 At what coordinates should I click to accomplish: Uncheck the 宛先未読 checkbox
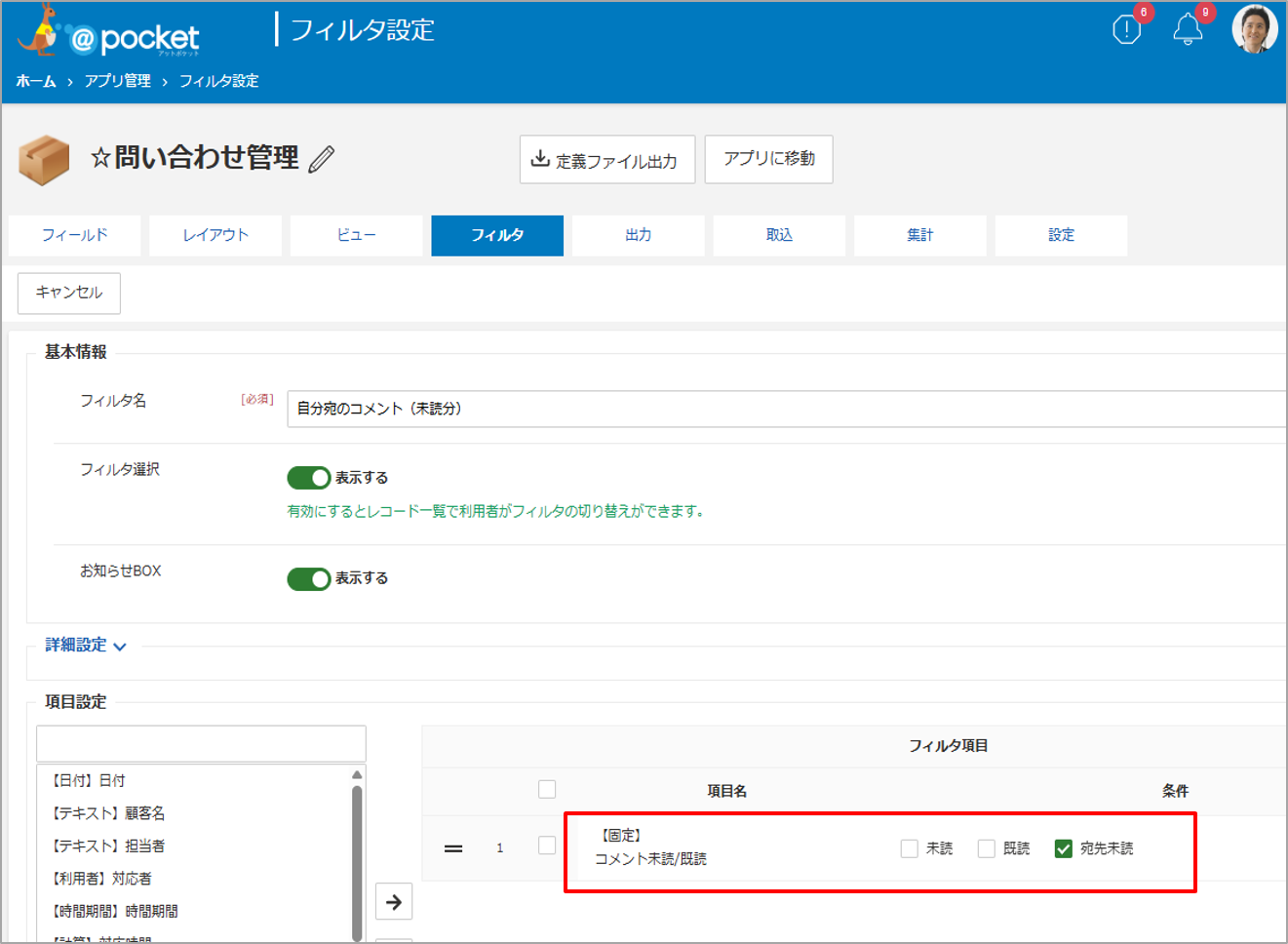(1064, 848)
